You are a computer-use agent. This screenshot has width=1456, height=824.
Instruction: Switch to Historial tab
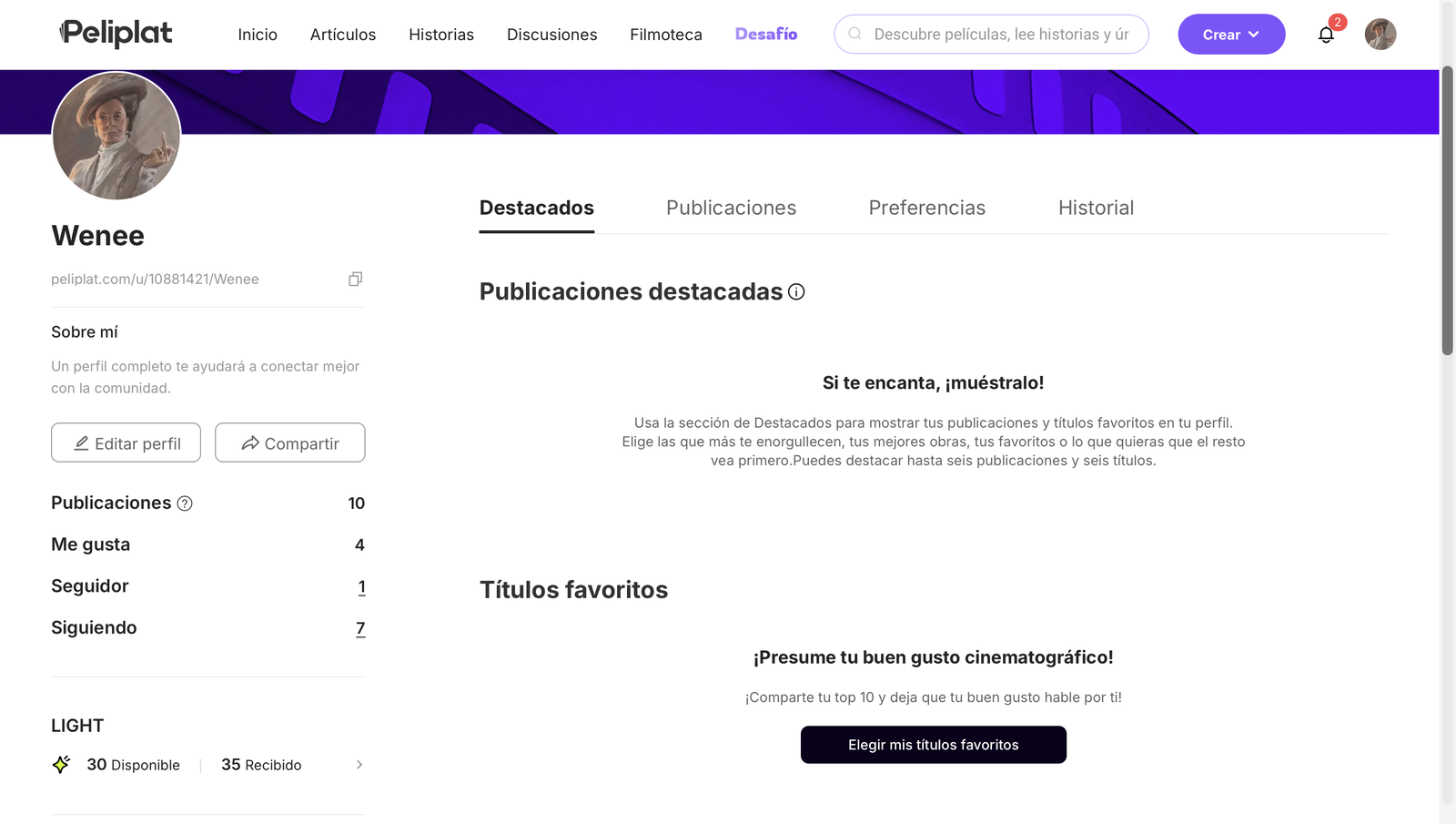click(x=1097, y=209)
